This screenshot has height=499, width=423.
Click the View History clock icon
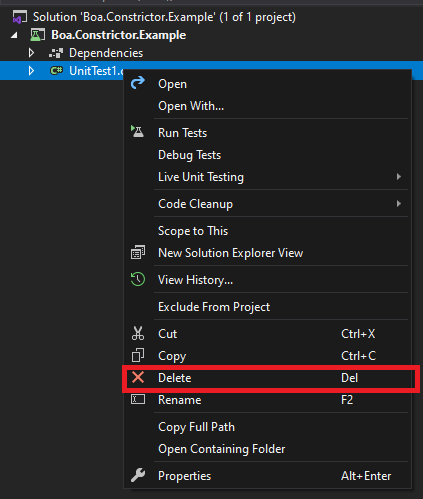click(x=138, y=279)
